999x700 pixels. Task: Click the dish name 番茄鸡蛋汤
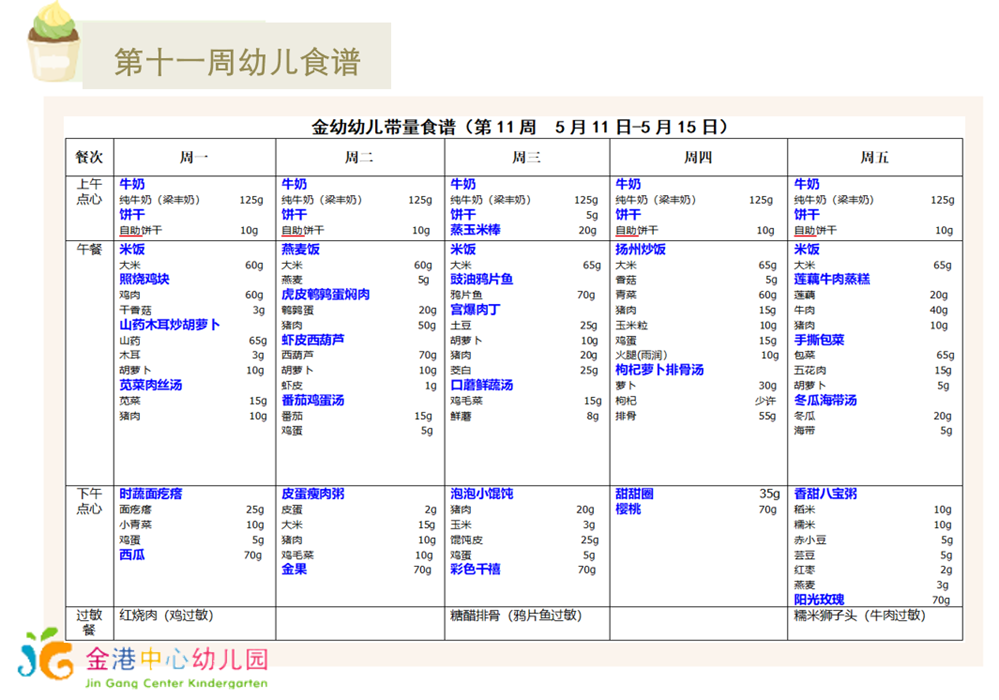click(x=313, y=400)
